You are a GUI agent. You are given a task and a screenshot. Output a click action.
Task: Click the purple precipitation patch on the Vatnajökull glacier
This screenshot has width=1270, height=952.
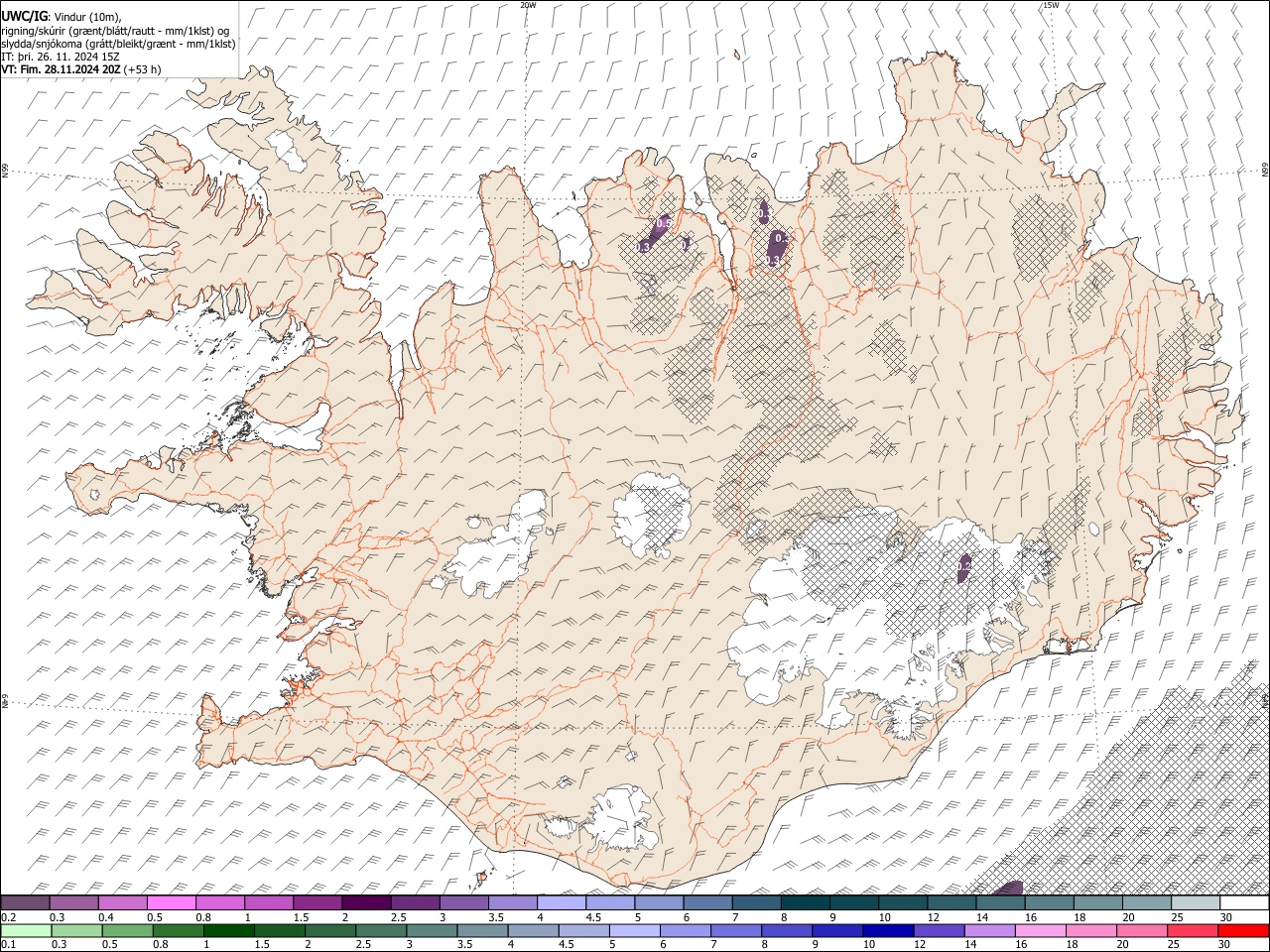(x=963, y=568)
